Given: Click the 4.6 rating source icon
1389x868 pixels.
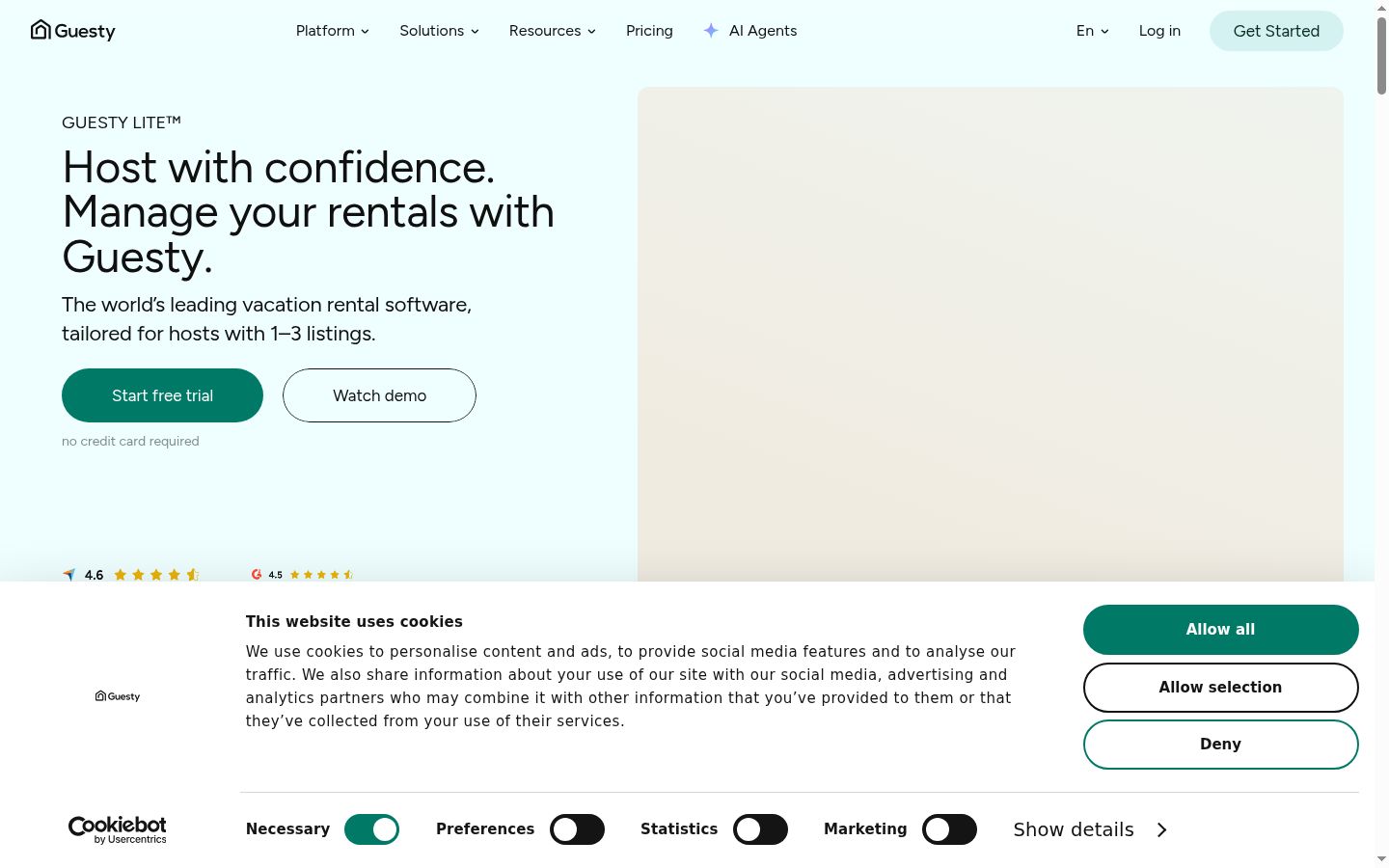Looking at the screenshot, I should [x=68, y=575].
